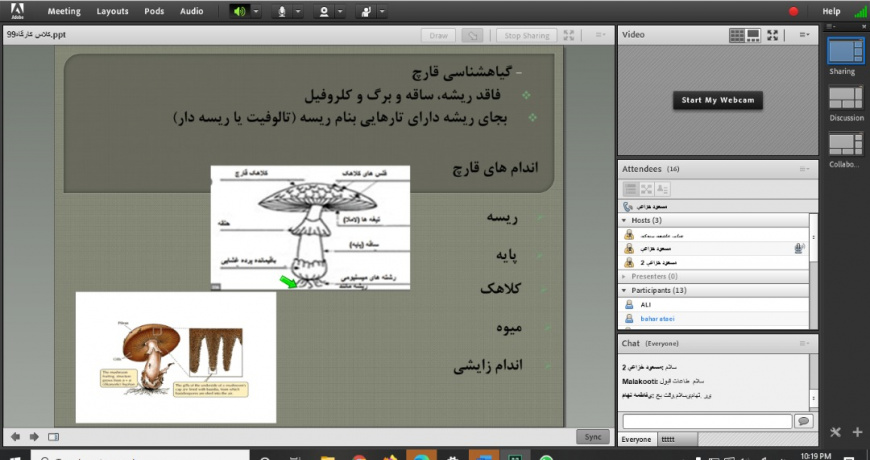
Task: Select the attendee status view icon
Action: (662, 189)
